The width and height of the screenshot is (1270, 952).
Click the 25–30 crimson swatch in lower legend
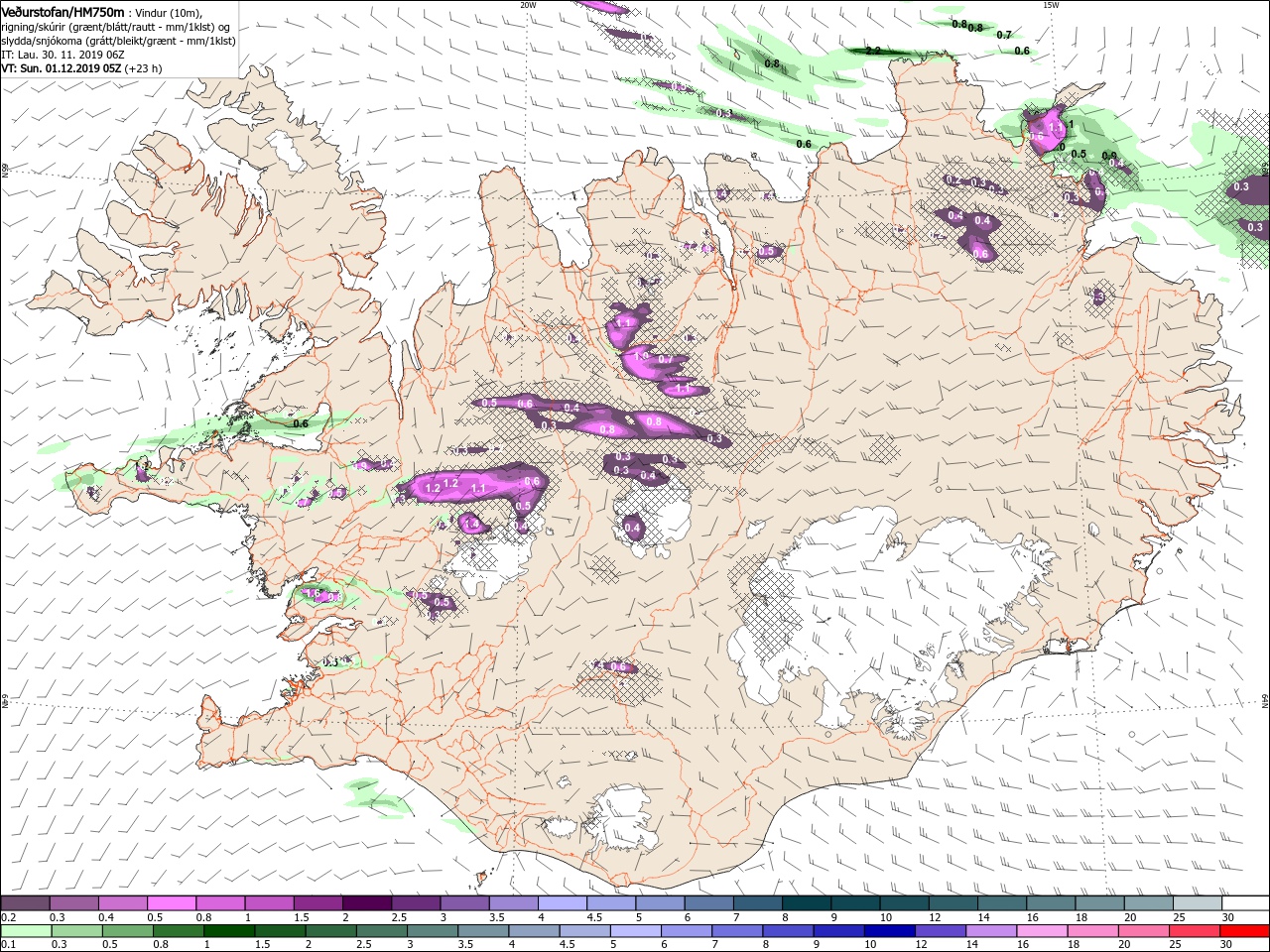pos(1194,931)
